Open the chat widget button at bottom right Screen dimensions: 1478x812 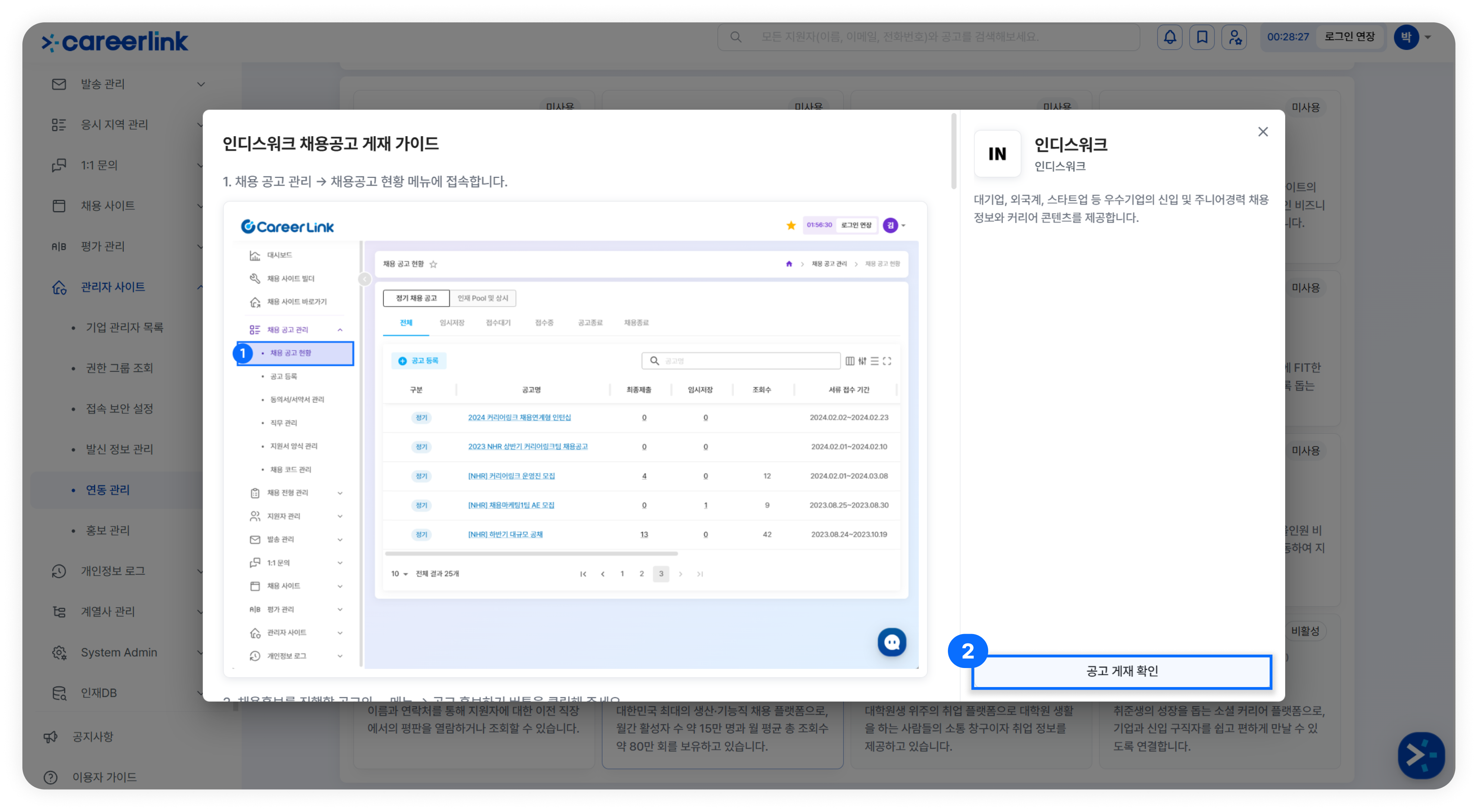click(x=1421, y=755)
